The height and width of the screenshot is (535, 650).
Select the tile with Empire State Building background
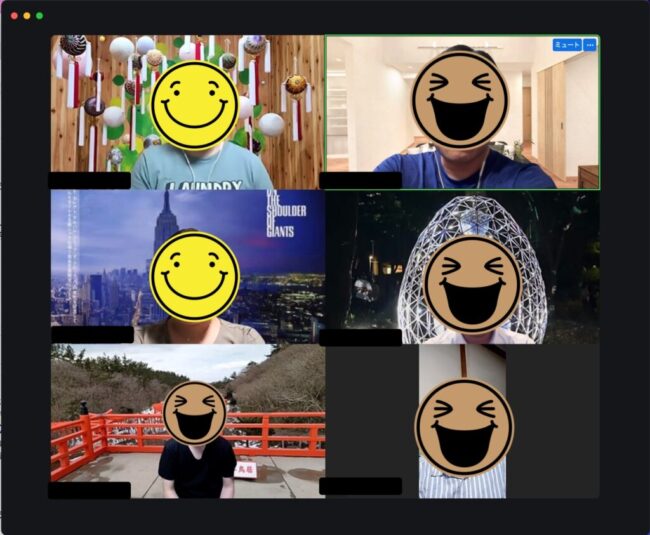pos(188,266)
